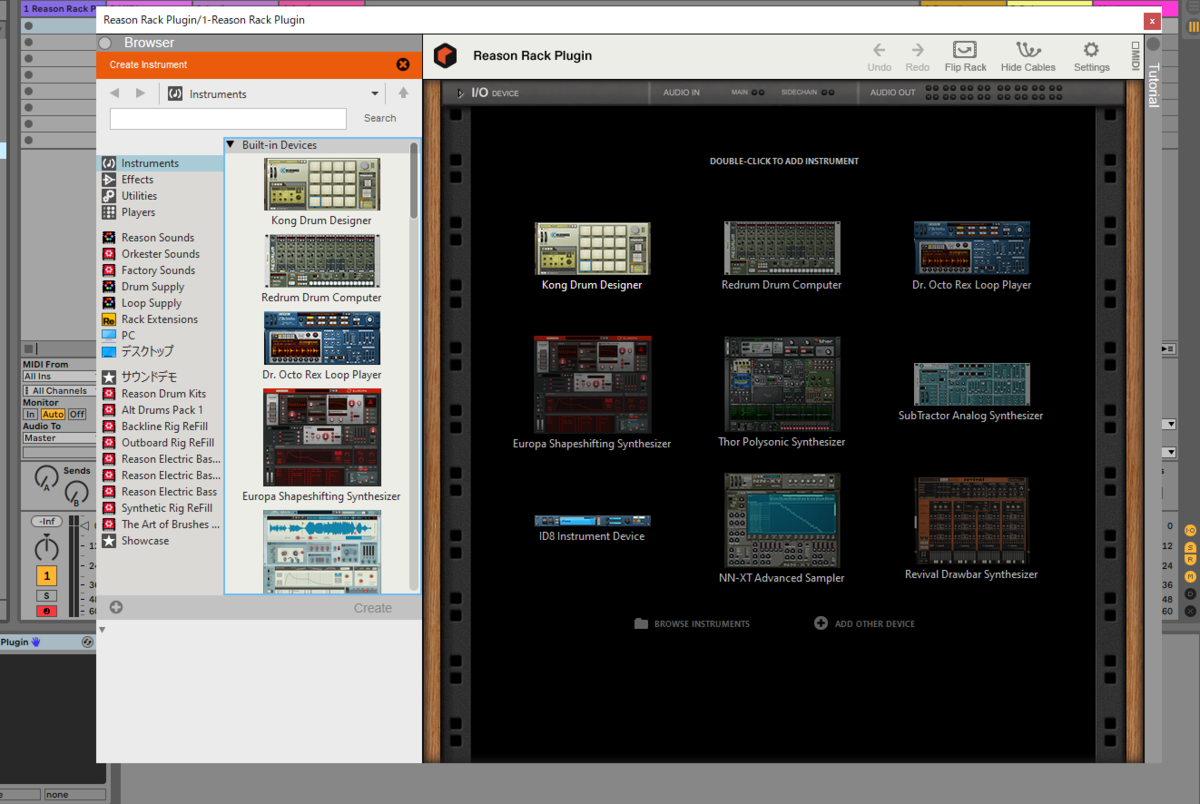Select Dr. Octo Rex in browser list
Screen dimensions: 1200x804
coord(321,346)
